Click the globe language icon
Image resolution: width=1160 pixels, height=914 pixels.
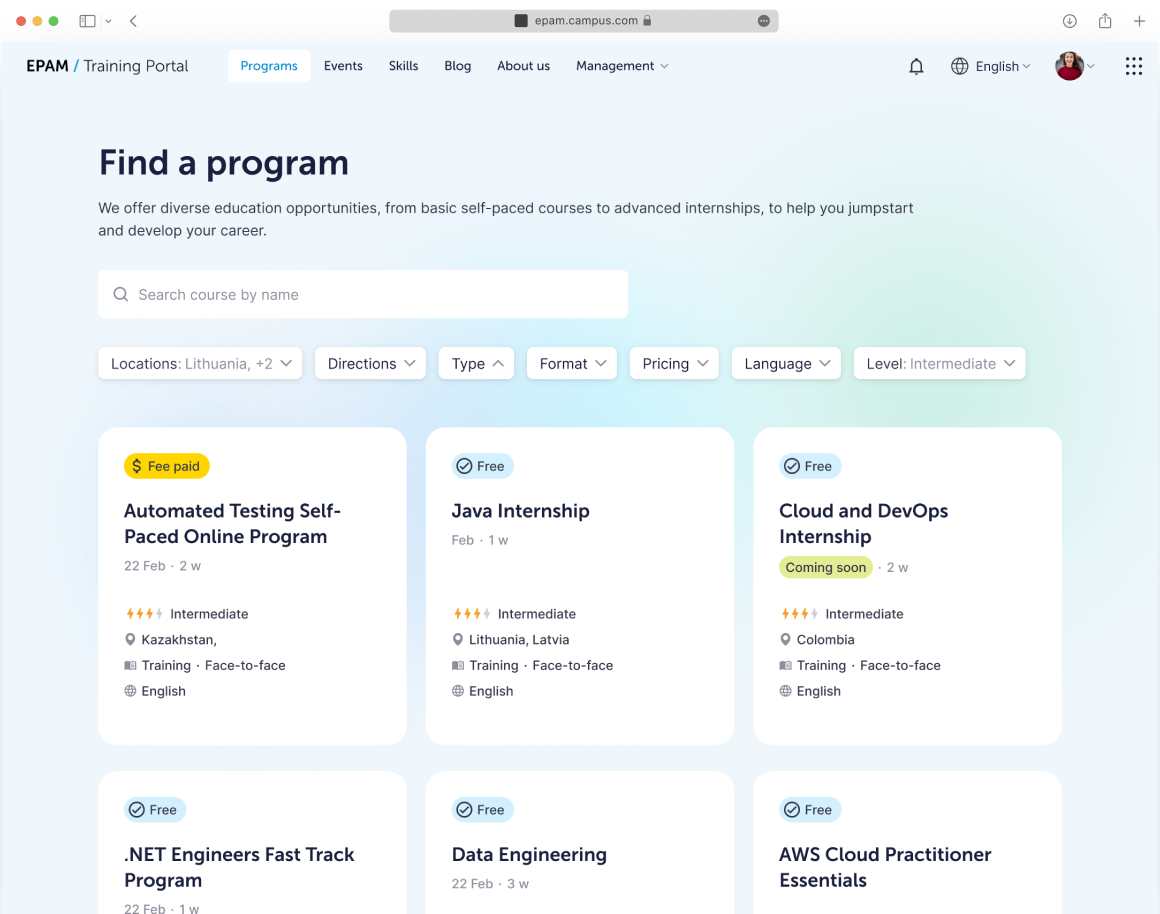960,67
